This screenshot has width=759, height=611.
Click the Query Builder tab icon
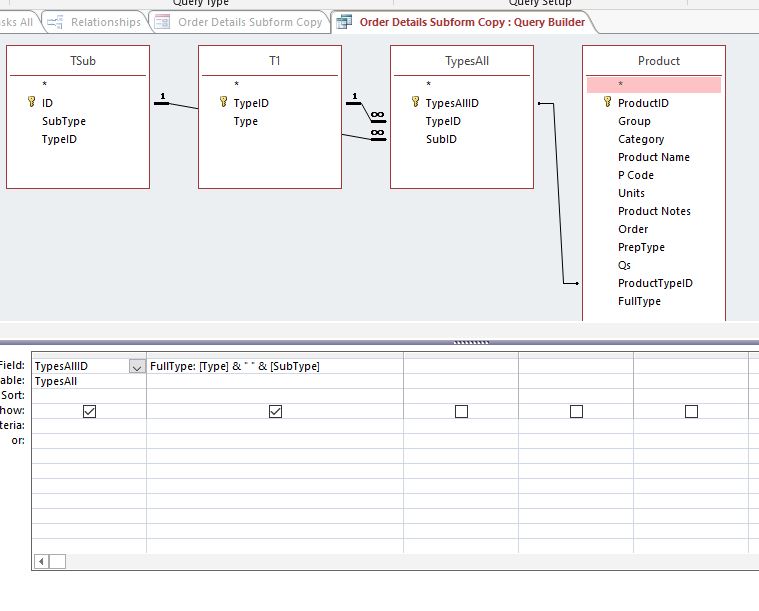pos(344,22)
